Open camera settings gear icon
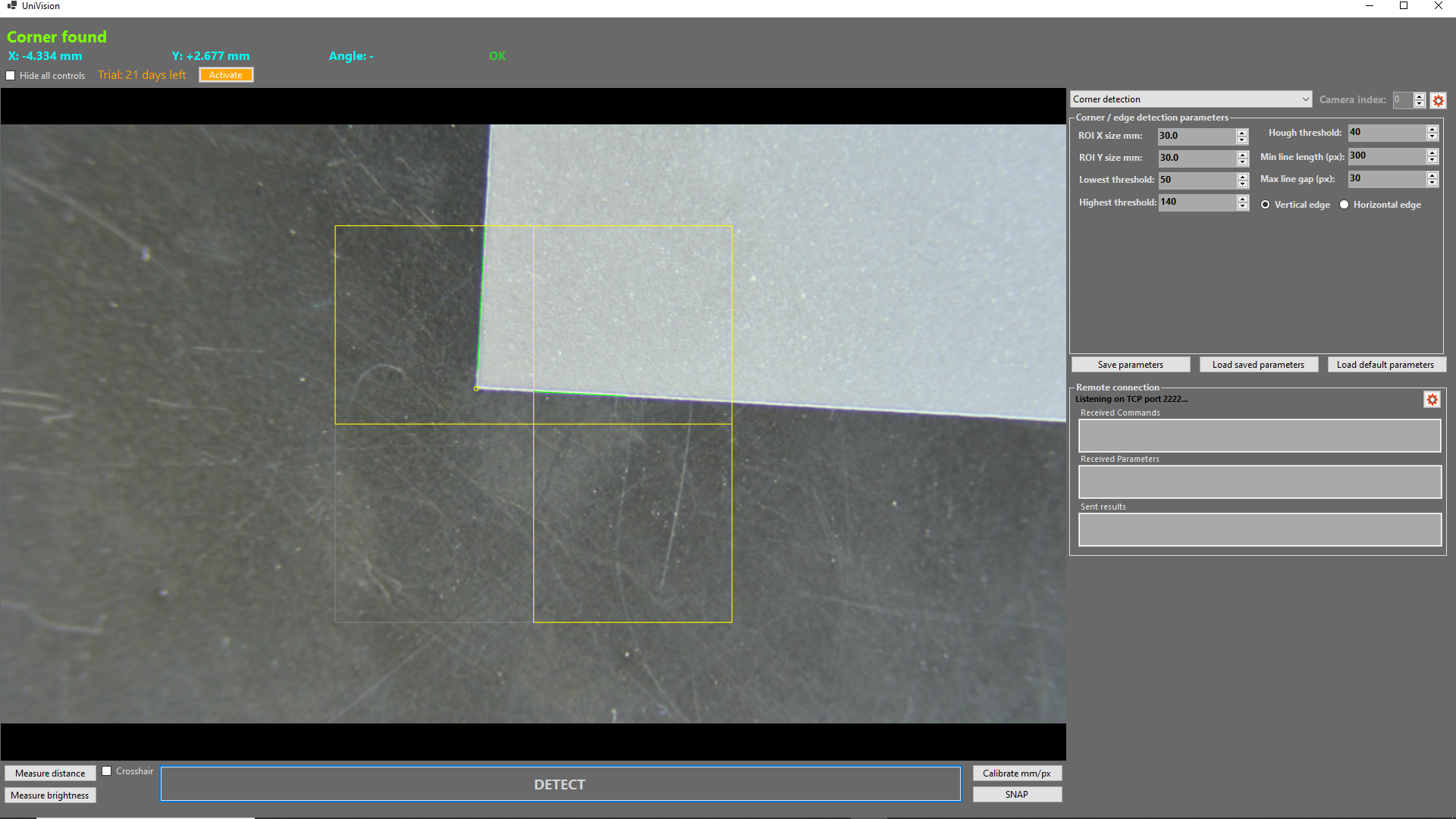 coord(1438,100)
